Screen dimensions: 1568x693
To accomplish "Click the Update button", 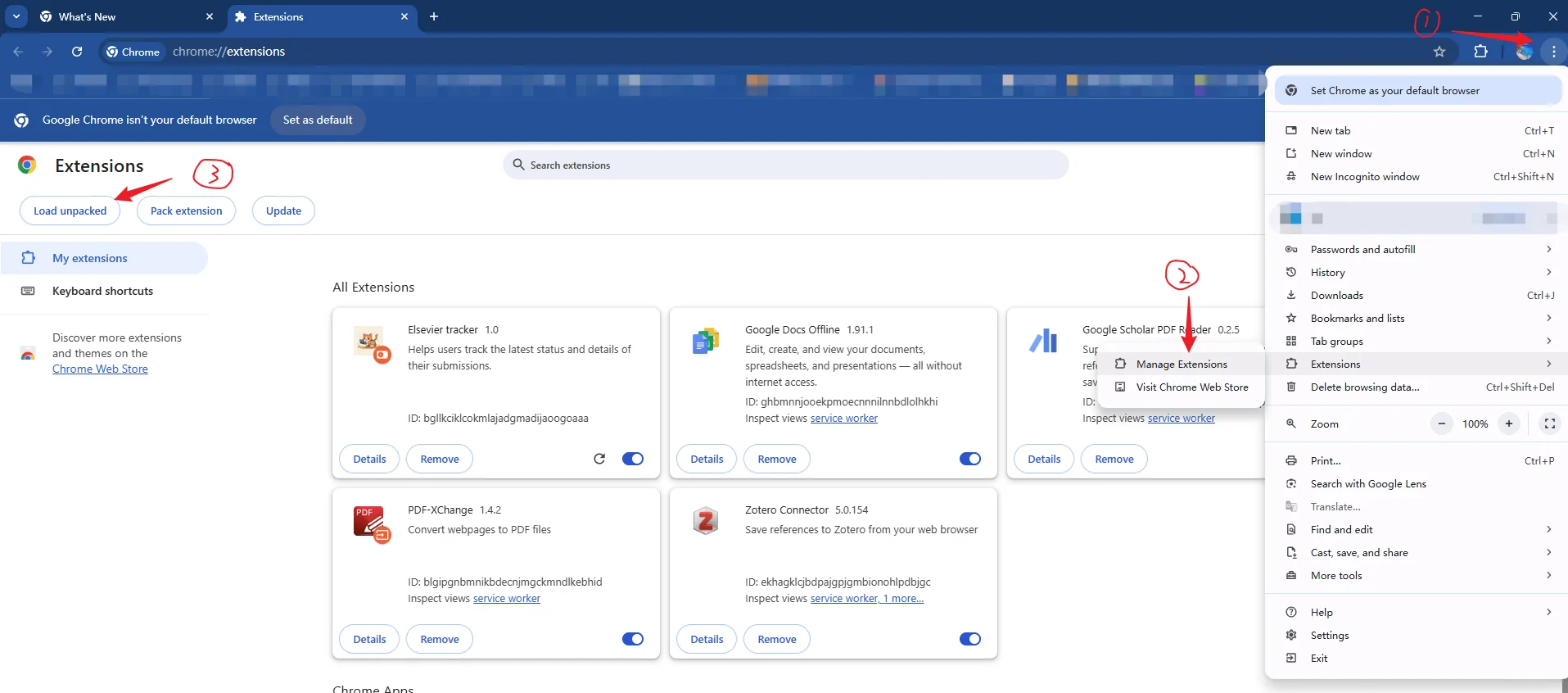I will [283, 211].
